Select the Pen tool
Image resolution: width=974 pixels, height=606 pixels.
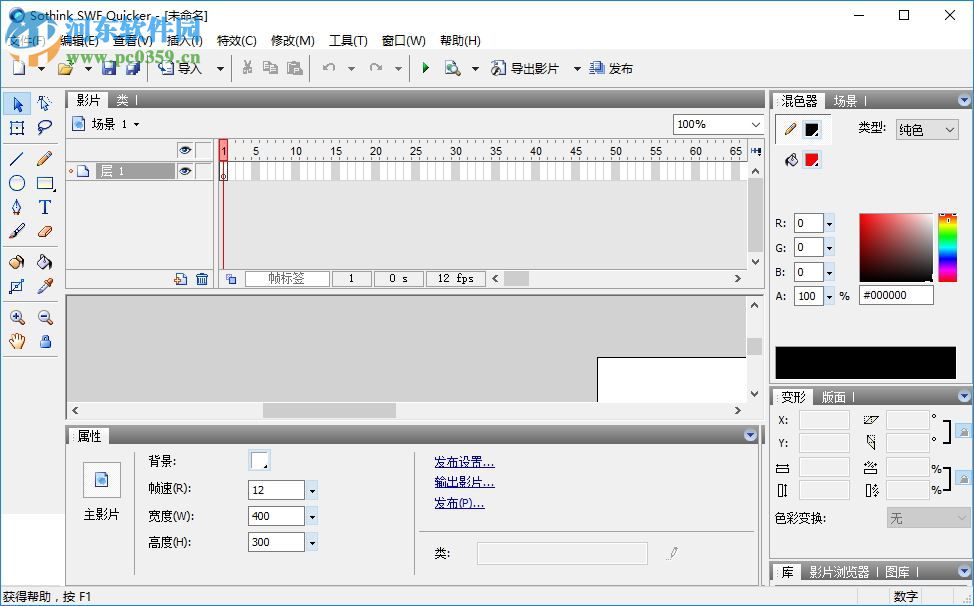click(16, 207)
